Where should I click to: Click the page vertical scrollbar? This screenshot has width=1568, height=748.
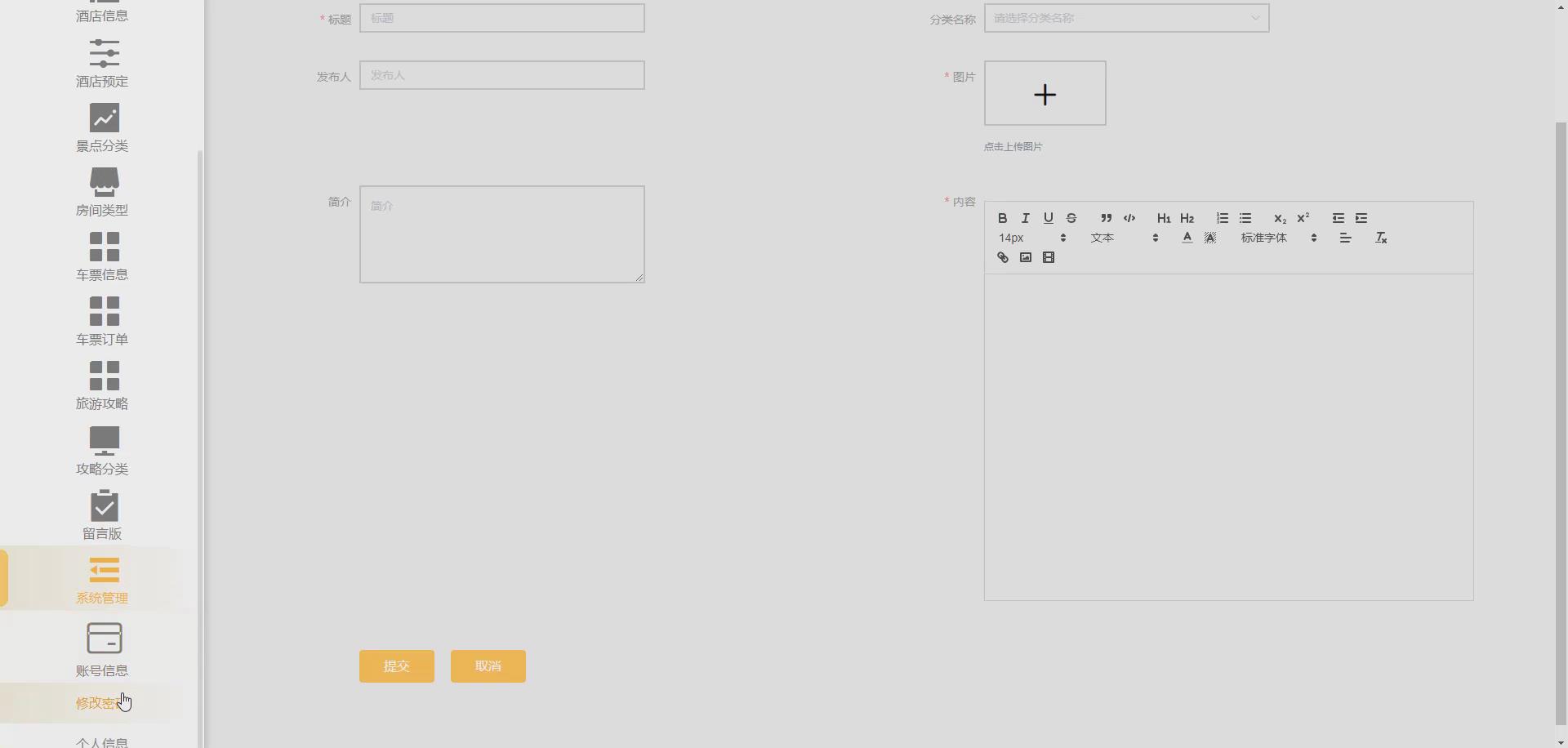click(1561, 423)
